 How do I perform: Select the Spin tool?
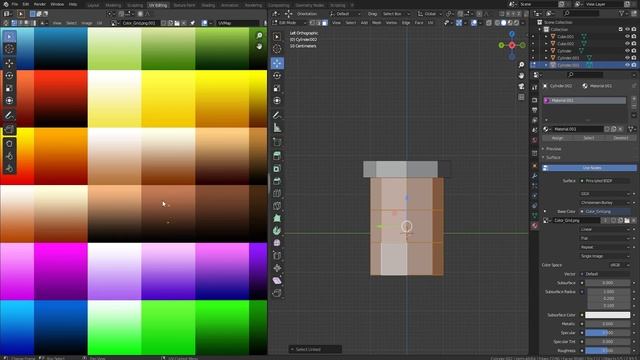tap(277, 231)
